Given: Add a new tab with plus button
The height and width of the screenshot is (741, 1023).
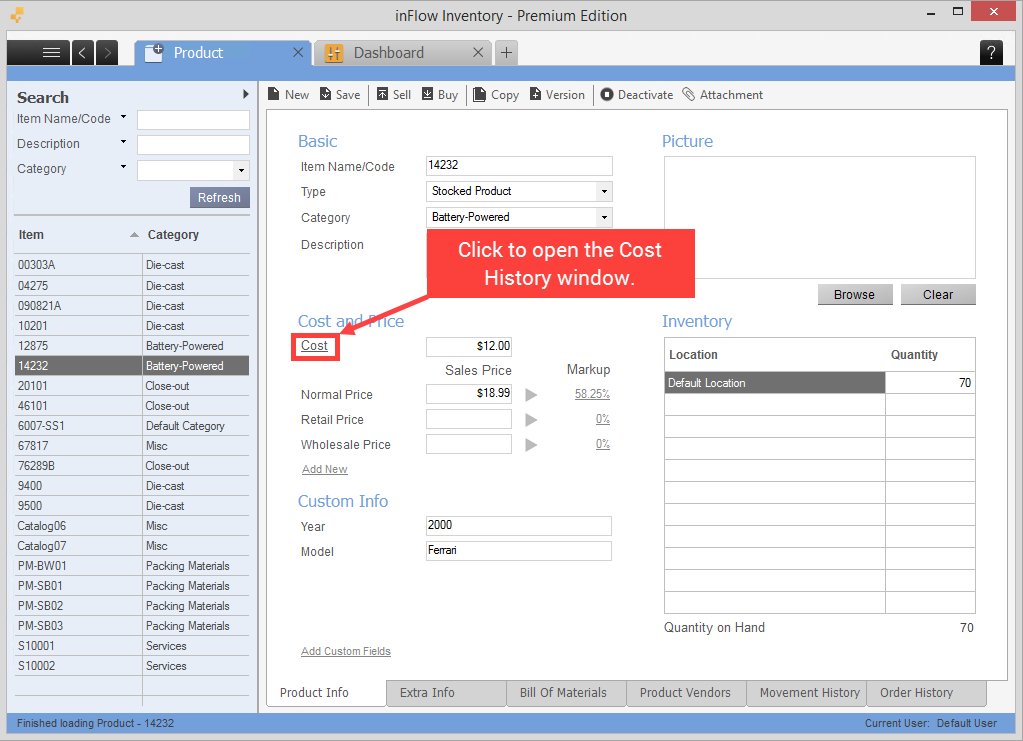Looking at the screenshot, I should 506,53.
